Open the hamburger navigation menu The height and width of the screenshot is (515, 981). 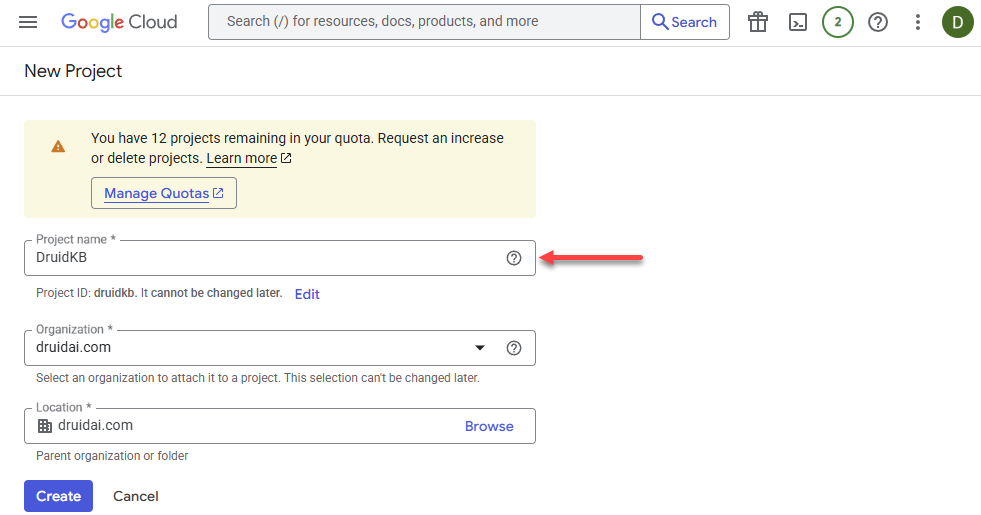[x=28, y=23]
